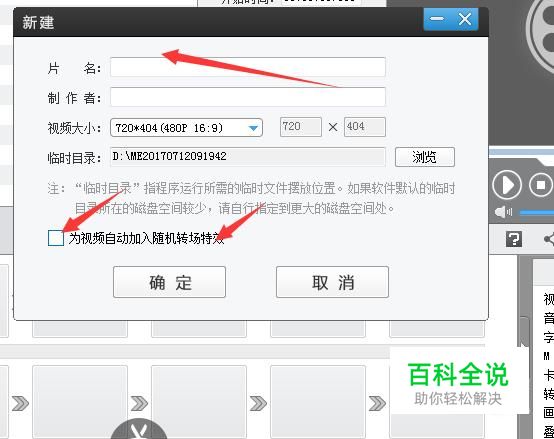Image resolution: width=554 pixels, height=439 pixels.
Task: Click the video width field showing 720
Action: 301,127
